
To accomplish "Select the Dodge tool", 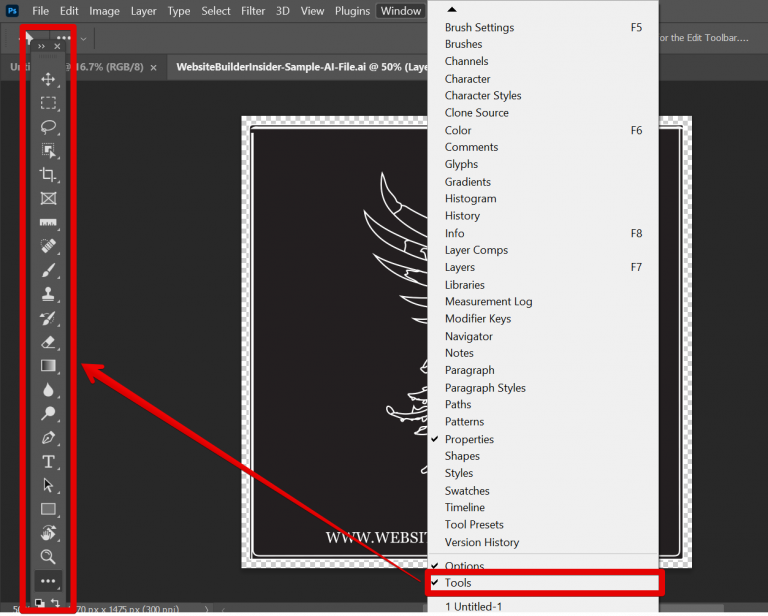I will click(48, 413).
